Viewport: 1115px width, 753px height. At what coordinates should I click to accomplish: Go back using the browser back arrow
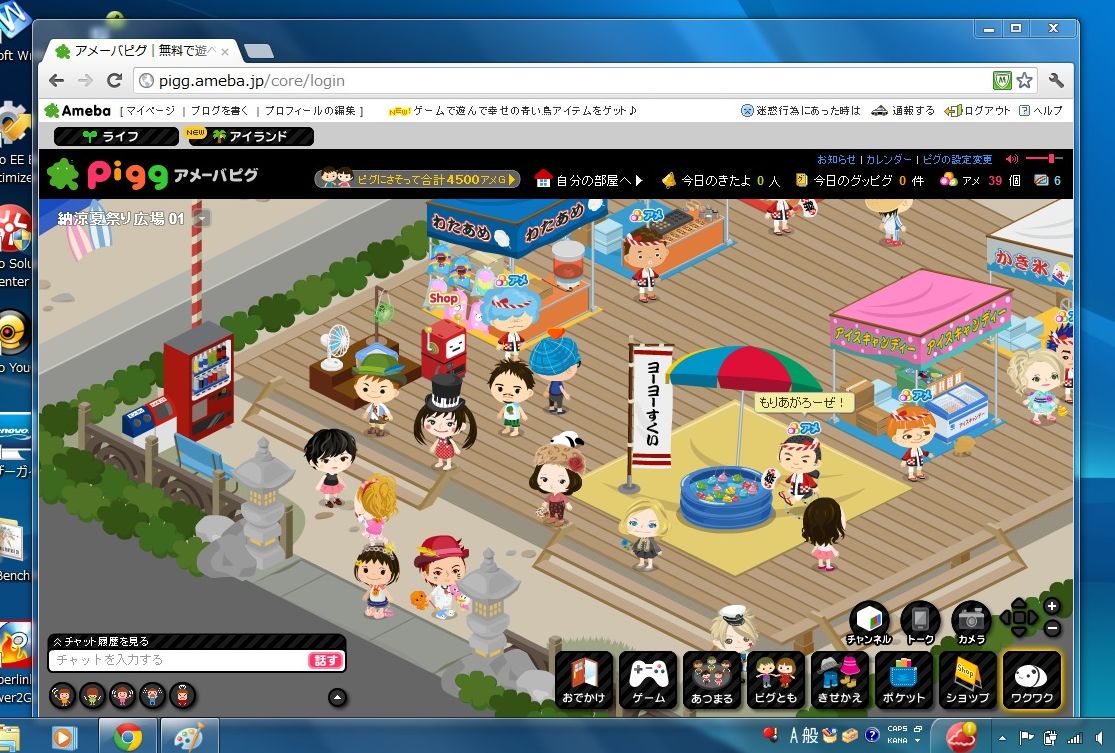tap(57, 80)
